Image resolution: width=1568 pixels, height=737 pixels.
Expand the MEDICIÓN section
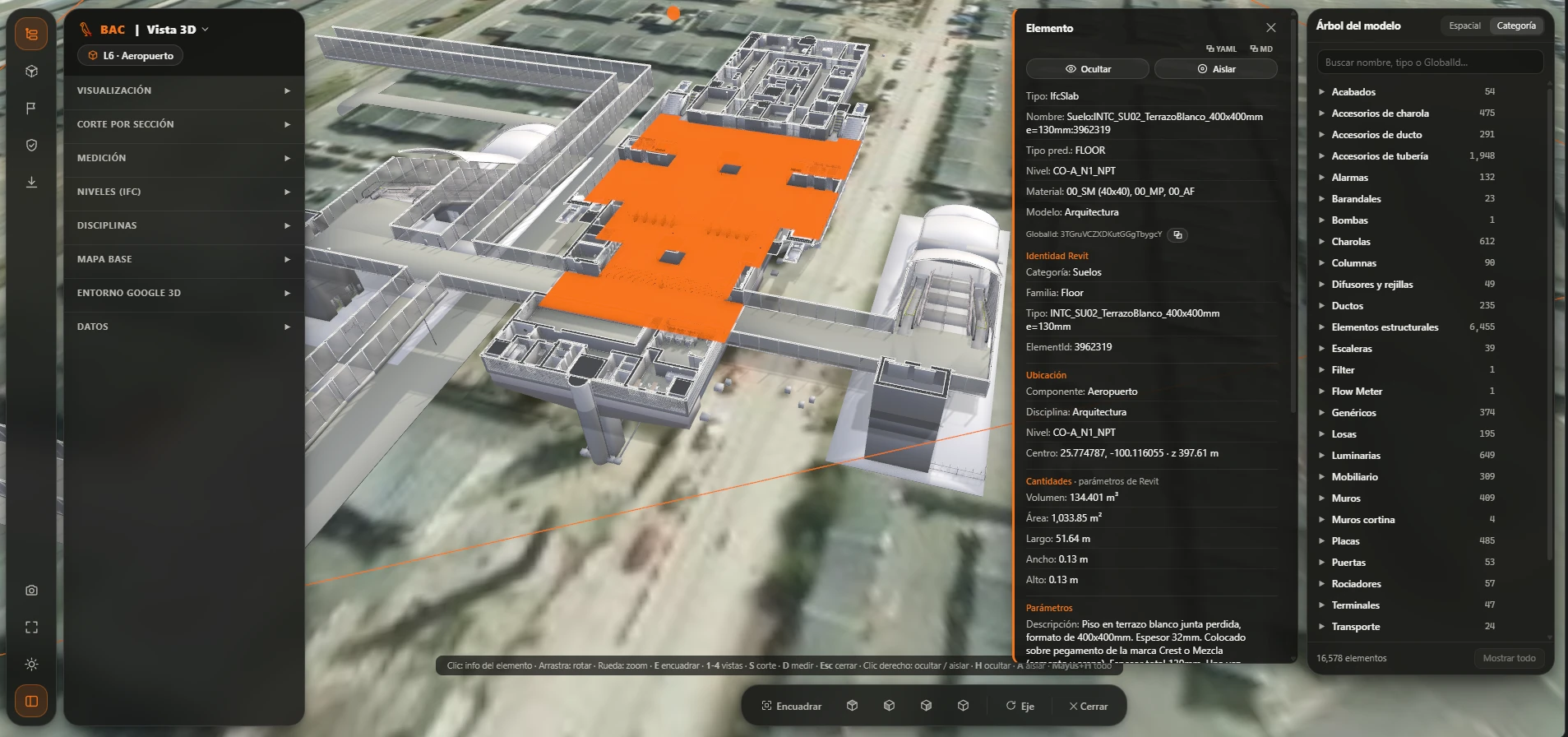[184, 158]
